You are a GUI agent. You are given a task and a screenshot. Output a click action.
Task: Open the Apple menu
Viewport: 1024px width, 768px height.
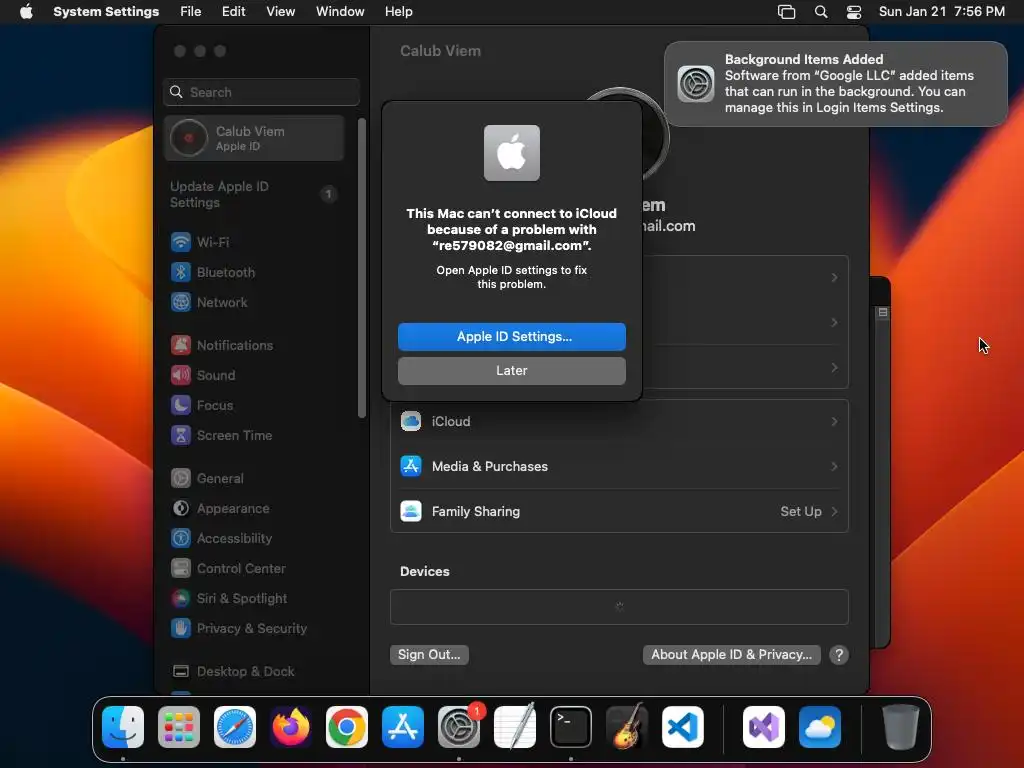tap(26, 12)
